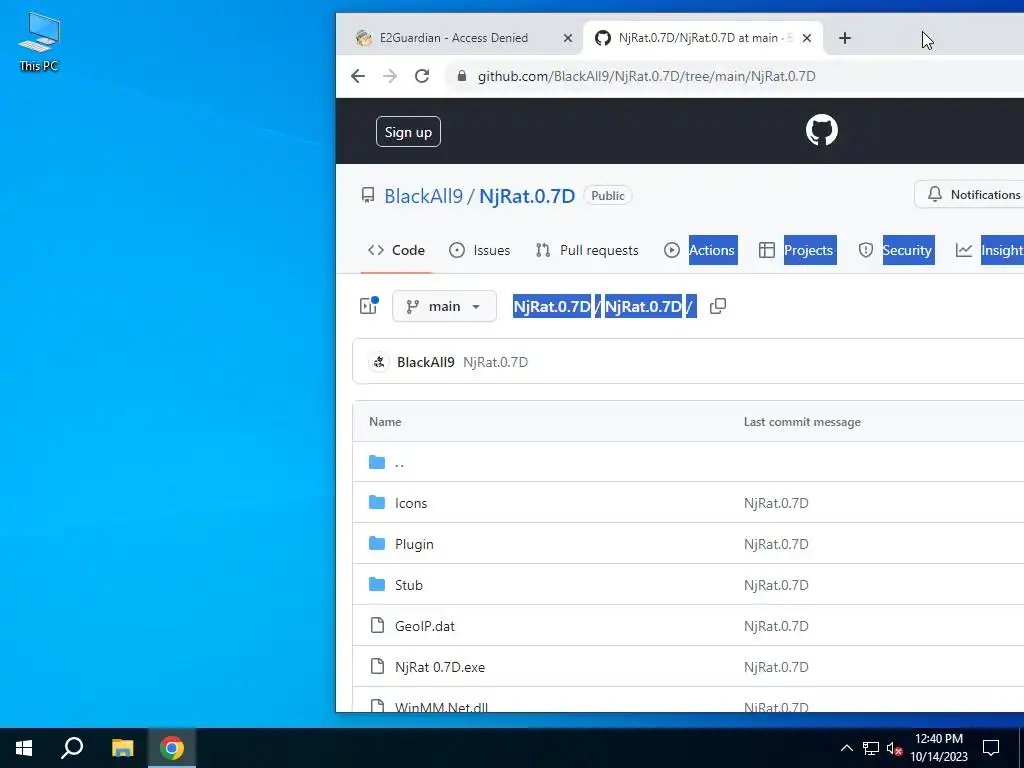Close the NjRat.0.7D GitHub tab

807,38
